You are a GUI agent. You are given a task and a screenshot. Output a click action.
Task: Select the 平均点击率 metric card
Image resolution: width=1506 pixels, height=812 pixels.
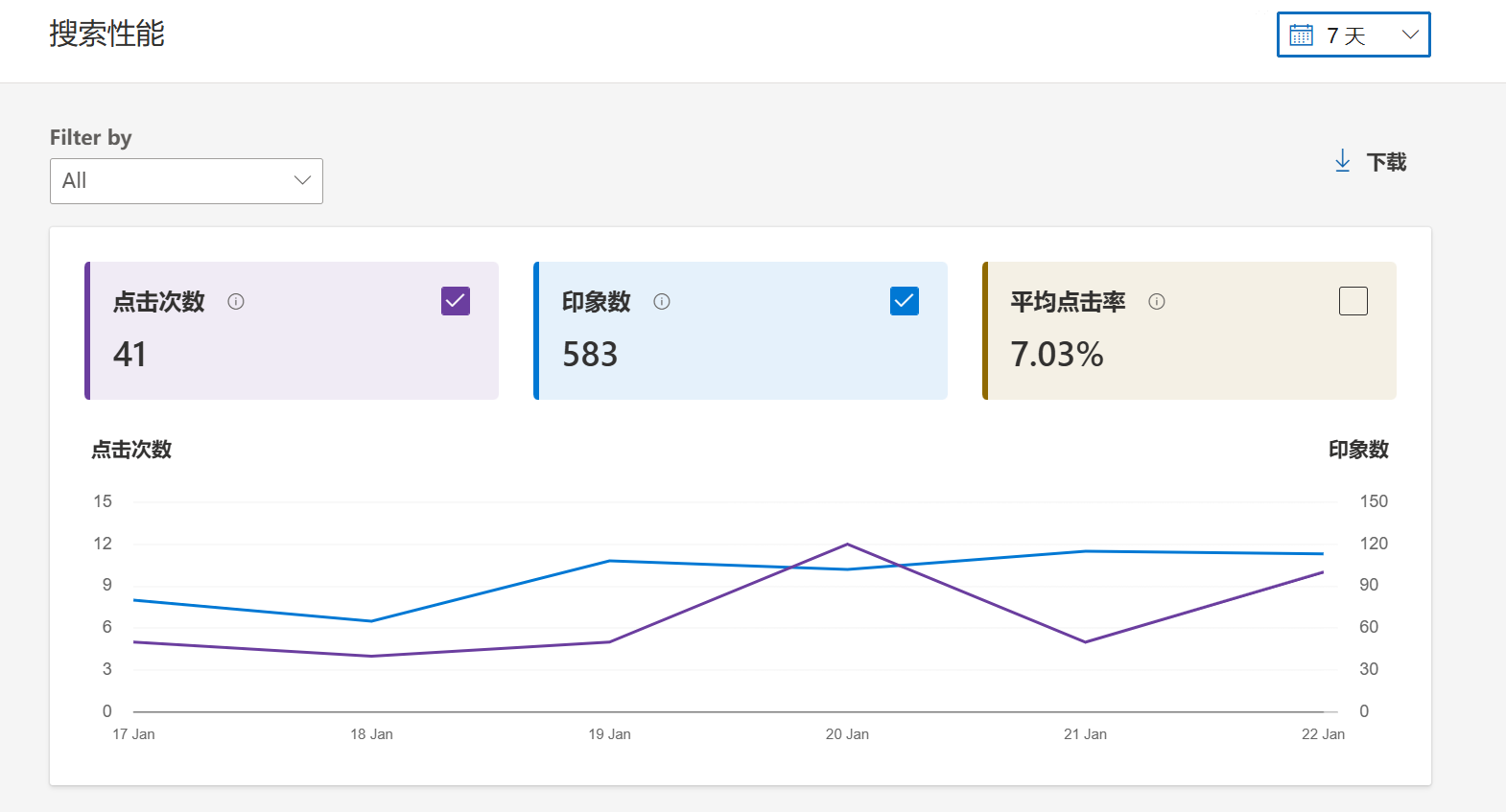point(1189,331)
